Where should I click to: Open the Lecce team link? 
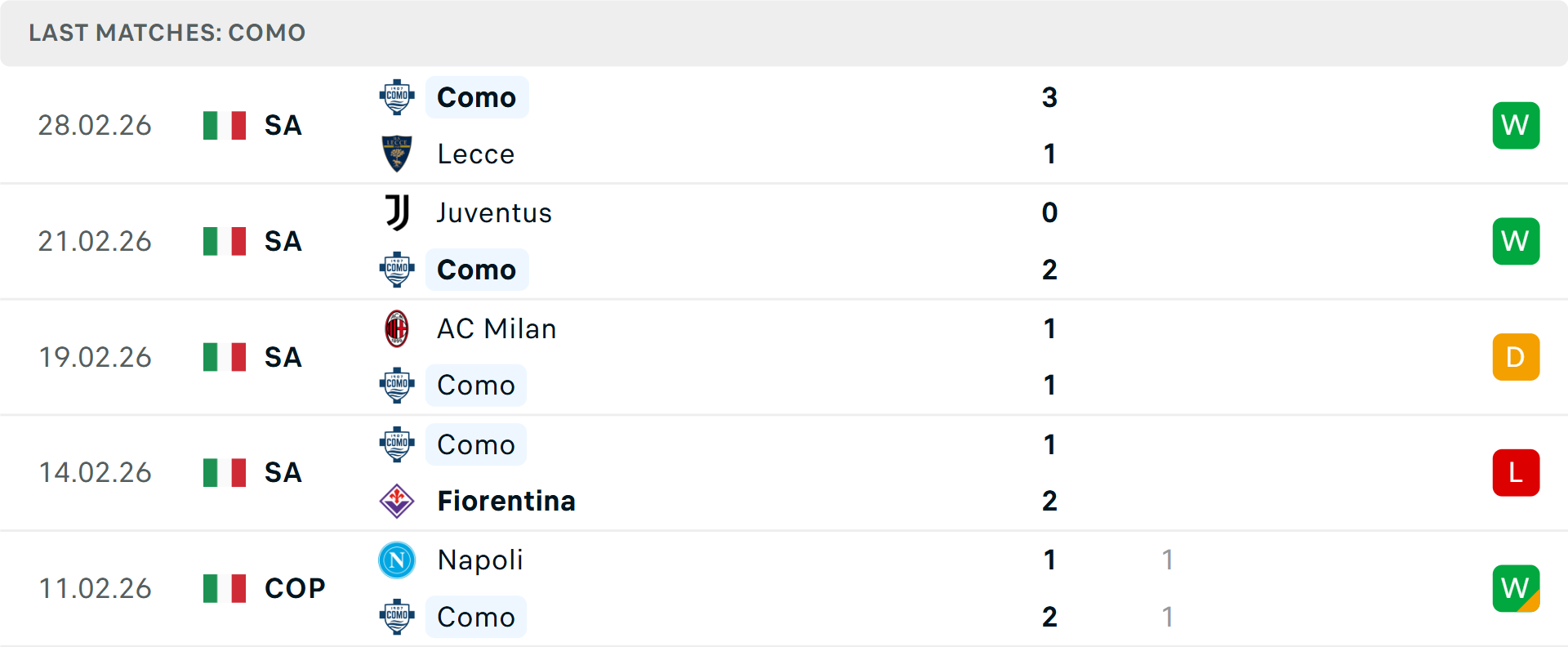coord(475,154)
